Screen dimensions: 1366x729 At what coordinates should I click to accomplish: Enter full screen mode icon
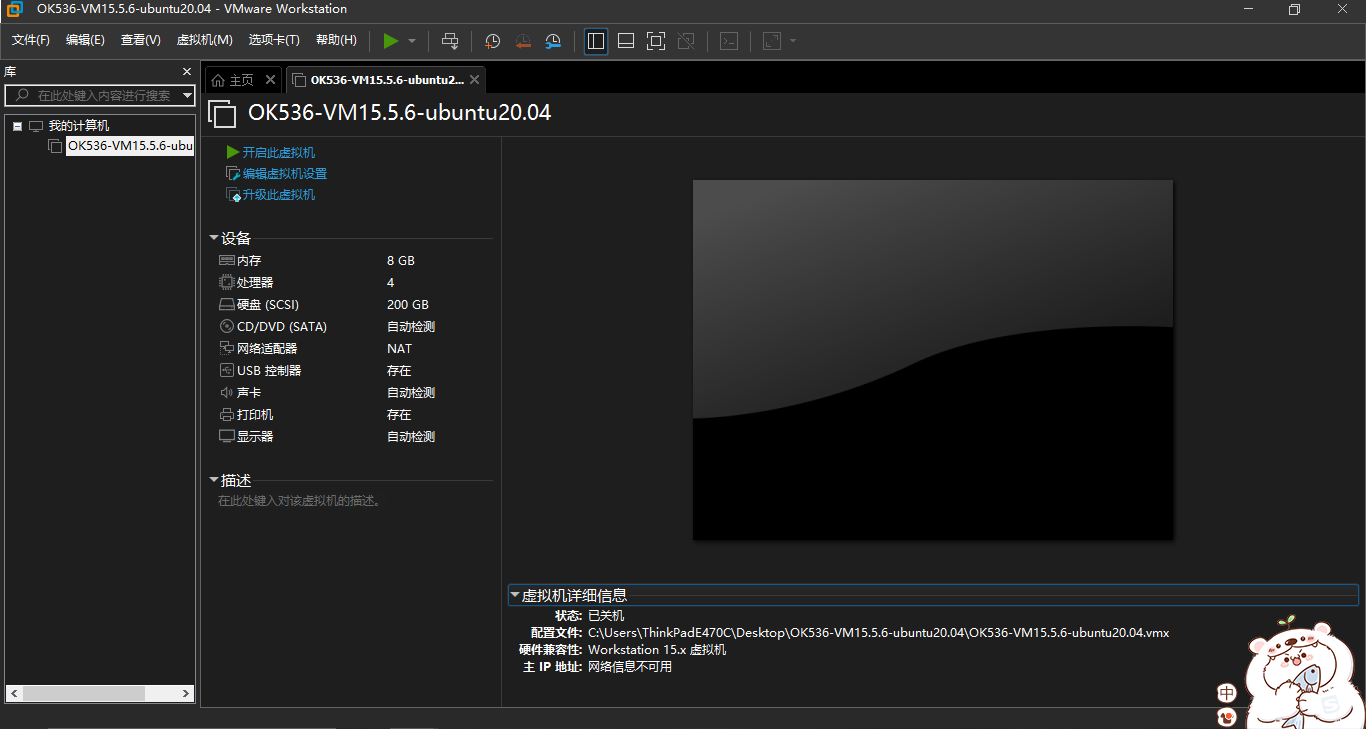click(656, 41)
